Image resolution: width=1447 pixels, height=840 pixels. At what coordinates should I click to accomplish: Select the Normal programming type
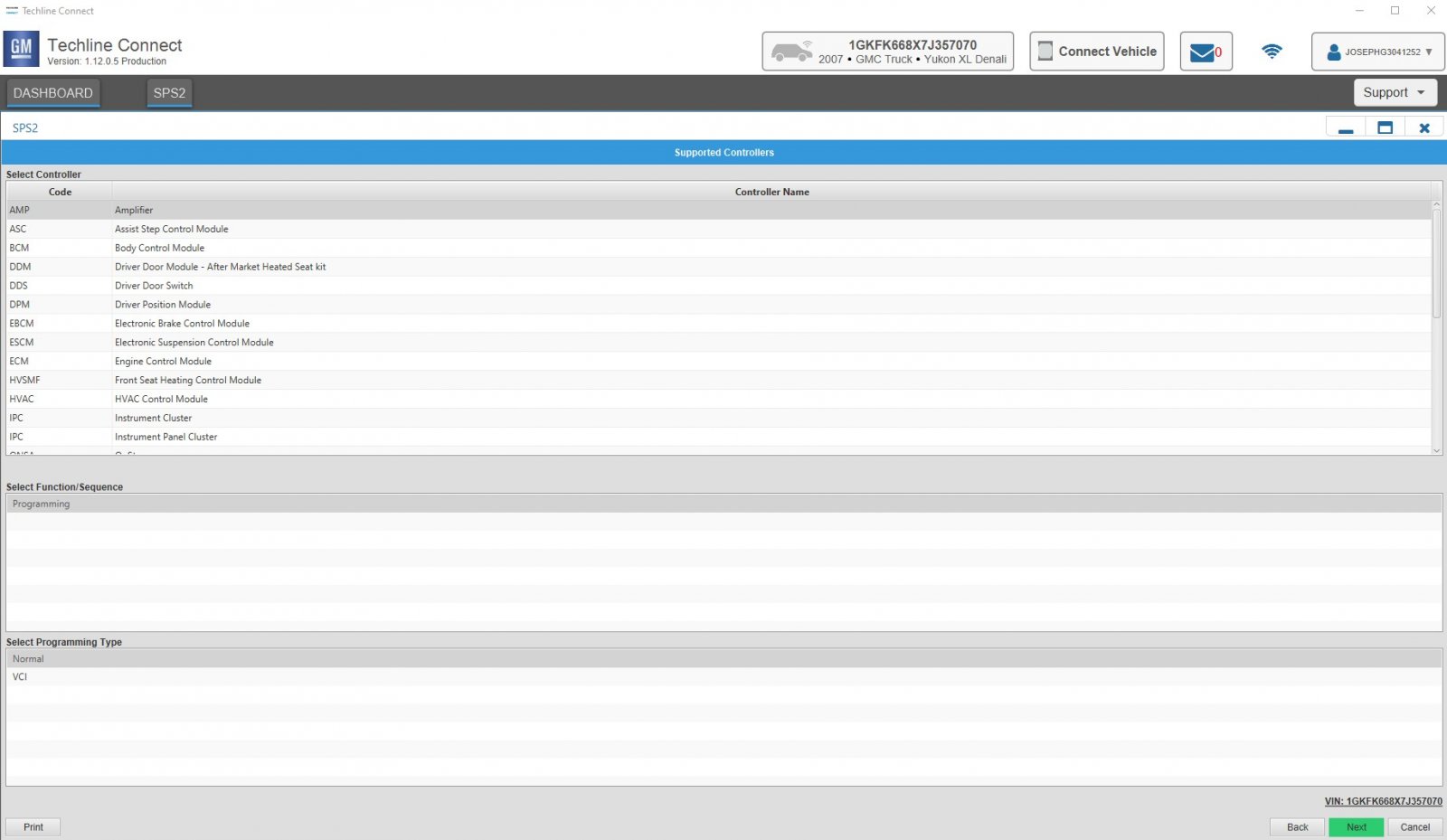tap(724, 659)
